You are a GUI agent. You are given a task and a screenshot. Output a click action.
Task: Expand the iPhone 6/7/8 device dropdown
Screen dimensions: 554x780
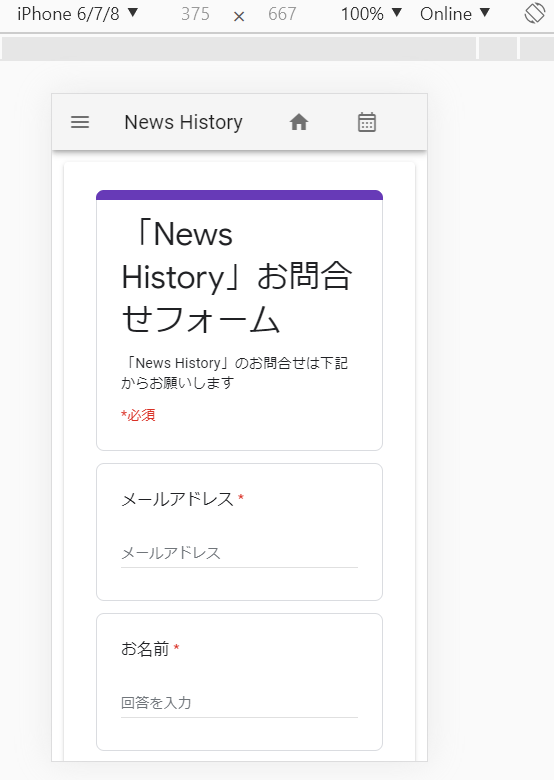click(x=77, y=13)
